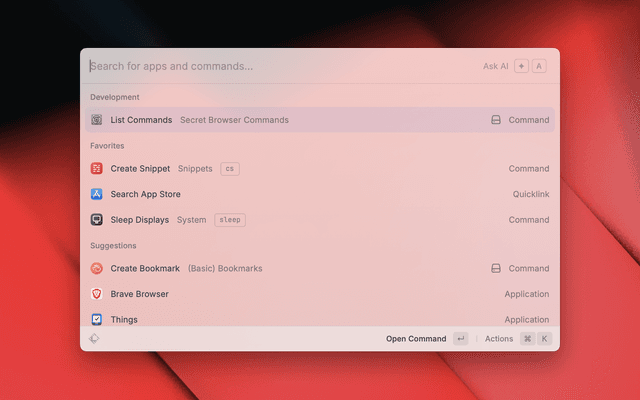The width and height of the screenshot is (640, 400).
Task: Select the Sleep Displays command
Action: (x=320, y=220)
